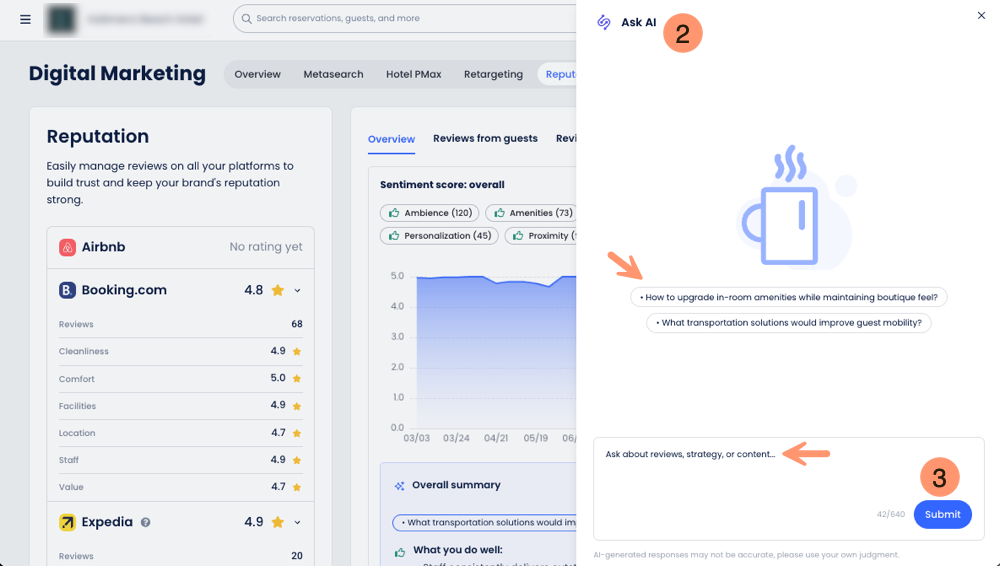Open the hamburger navigation menu
This screenshot has height=566, width=1000.
pyautogui.click(x=25, y=19)
